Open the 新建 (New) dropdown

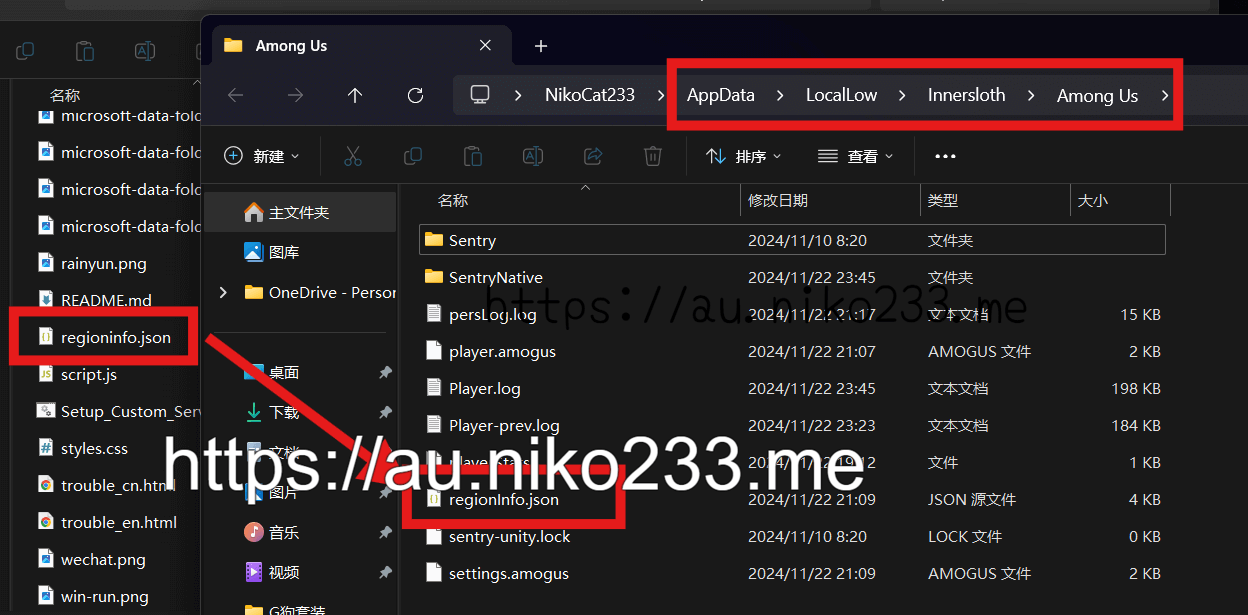[x=261, y=156]
